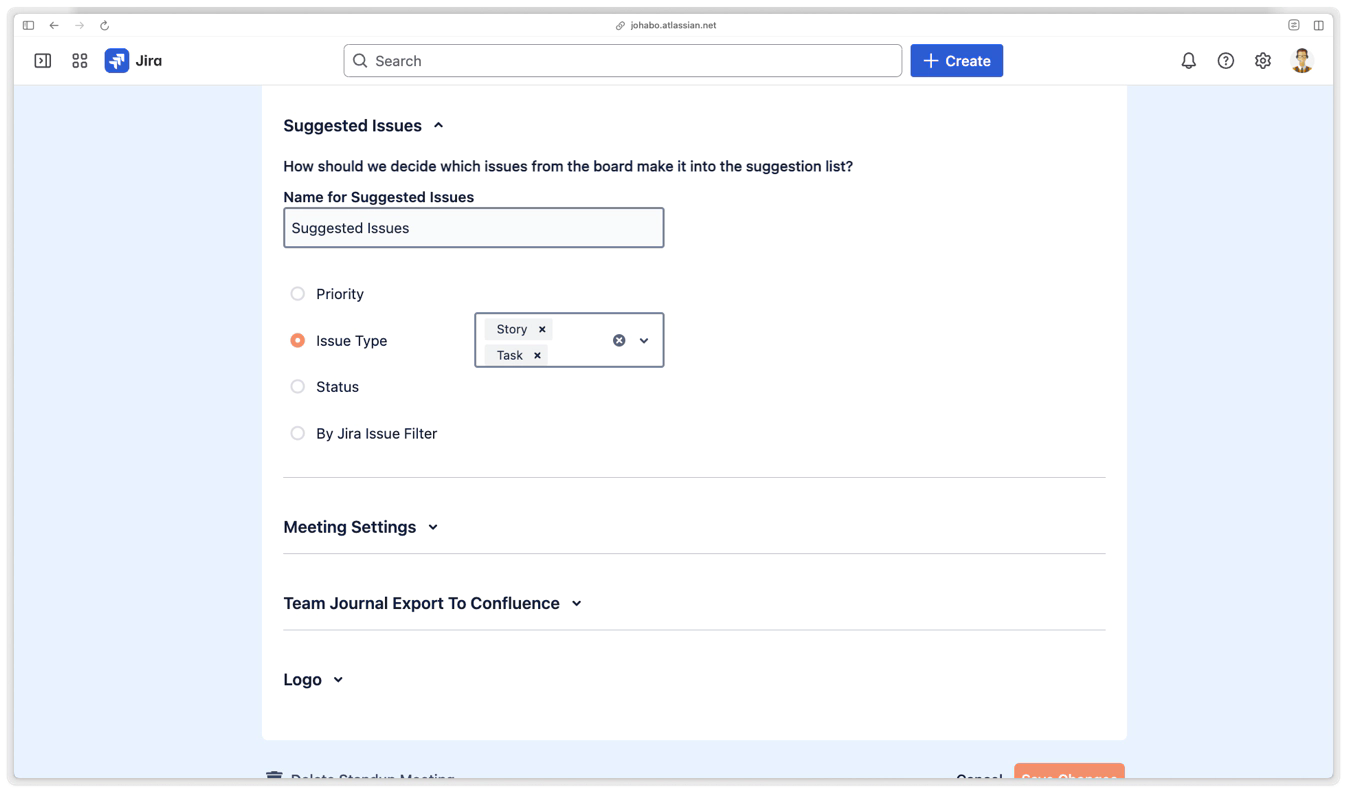Click the Create button
The height and width of the screenshot is (792, 1347).
956,61
